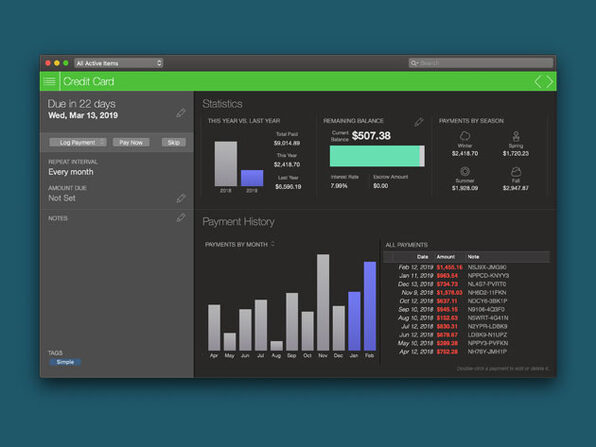
Task: Click the Pay Now button
Action: (x=131, y=143)
